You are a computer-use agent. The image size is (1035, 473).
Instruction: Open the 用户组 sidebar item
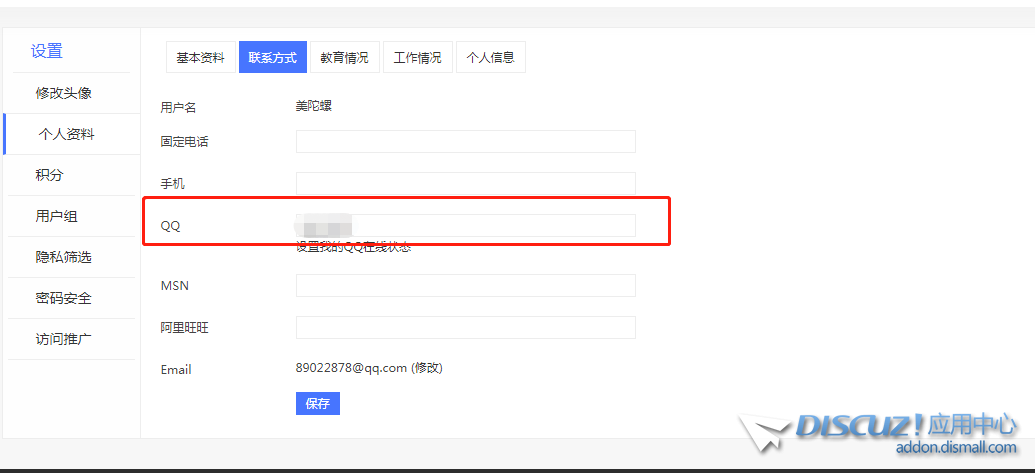(x=57, y=216)
